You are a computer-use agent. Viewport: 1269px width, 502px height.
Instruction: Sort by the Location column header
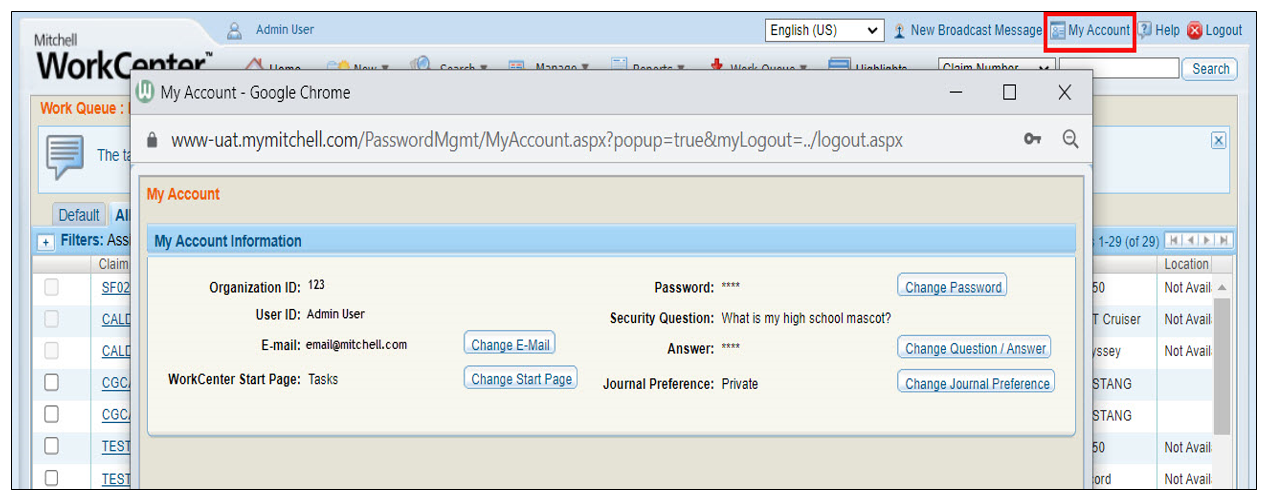pos(1186,264)
